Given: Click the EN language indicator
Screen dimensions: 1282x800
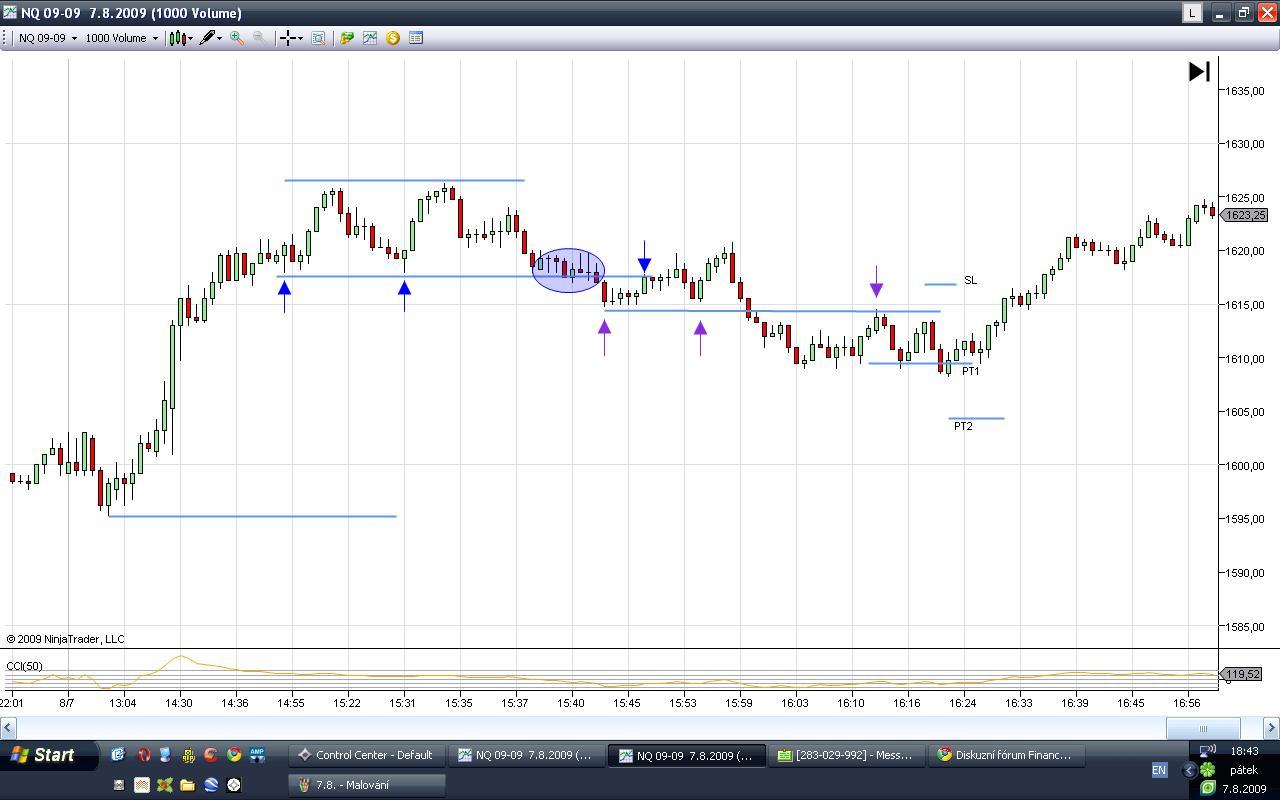Looking at the screenshot, I should tap(1159, 770).
